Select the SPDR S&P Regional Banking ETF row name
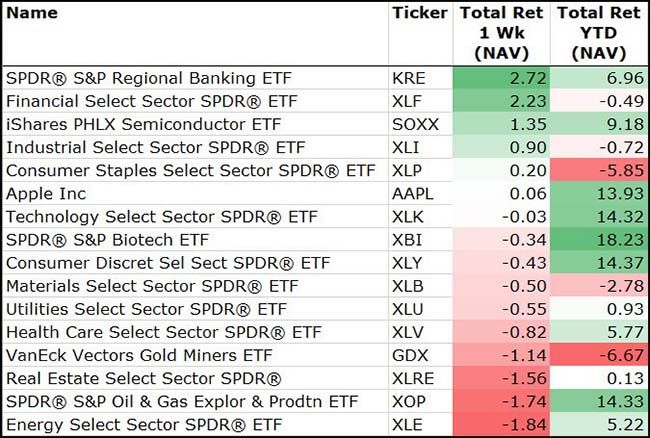Image resolution: width=650 pixels, height=438 pixels. 140,77
